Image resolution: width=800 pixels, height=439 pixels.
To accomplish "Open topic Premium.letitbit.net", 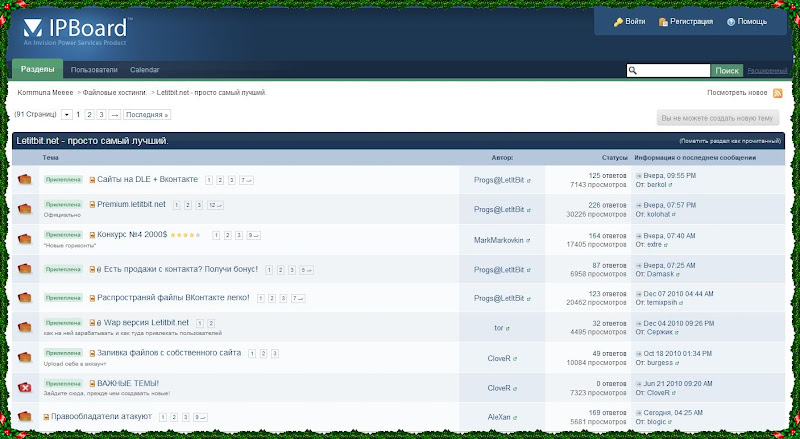I will [131, 204].
